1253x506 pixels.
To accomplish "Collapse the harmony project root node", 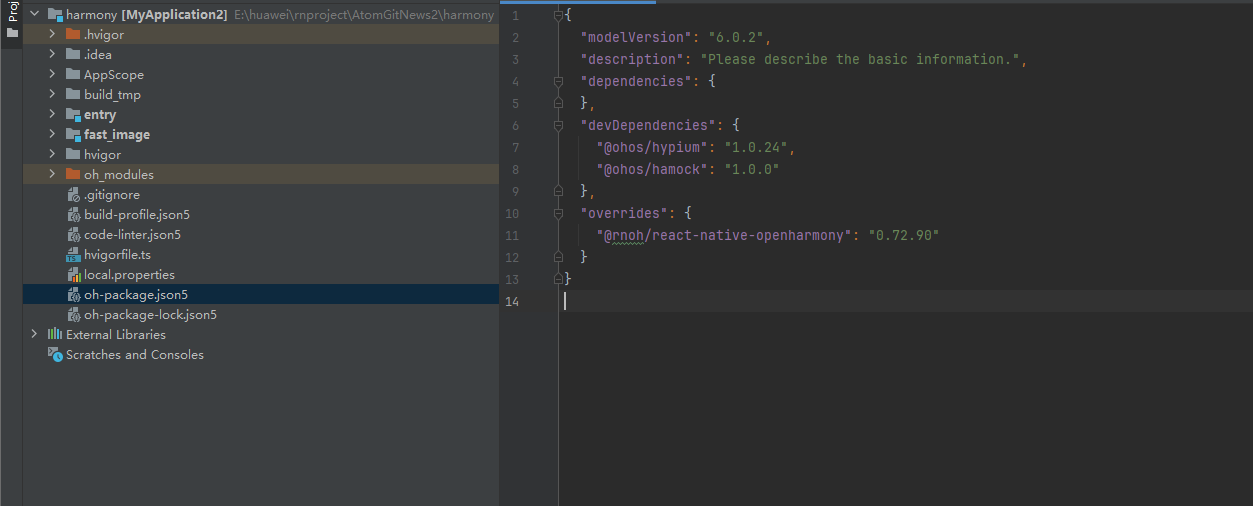I will pyautogui.click(x=34, y=15).
